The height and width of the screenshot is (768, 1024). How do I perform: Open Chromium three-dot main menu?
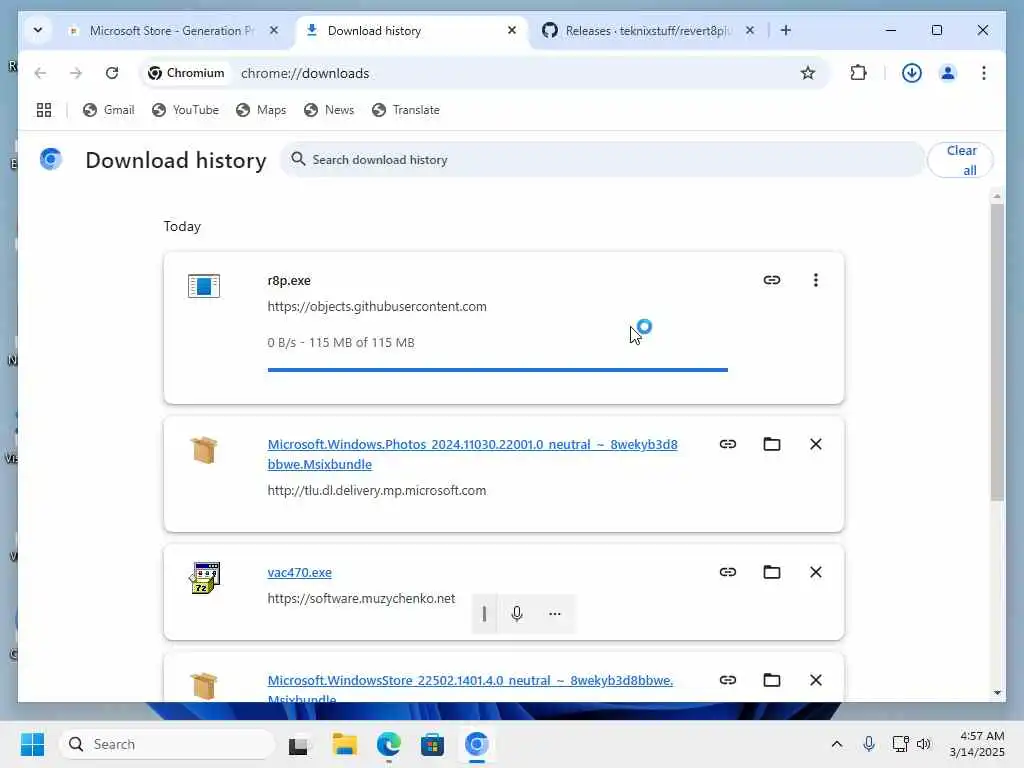984,73
